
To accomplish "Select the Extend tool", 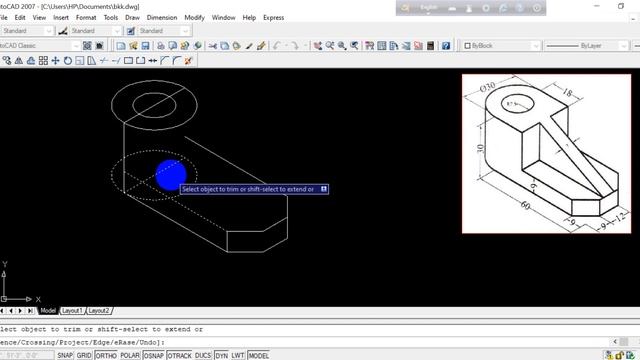I will coord(116,61).
